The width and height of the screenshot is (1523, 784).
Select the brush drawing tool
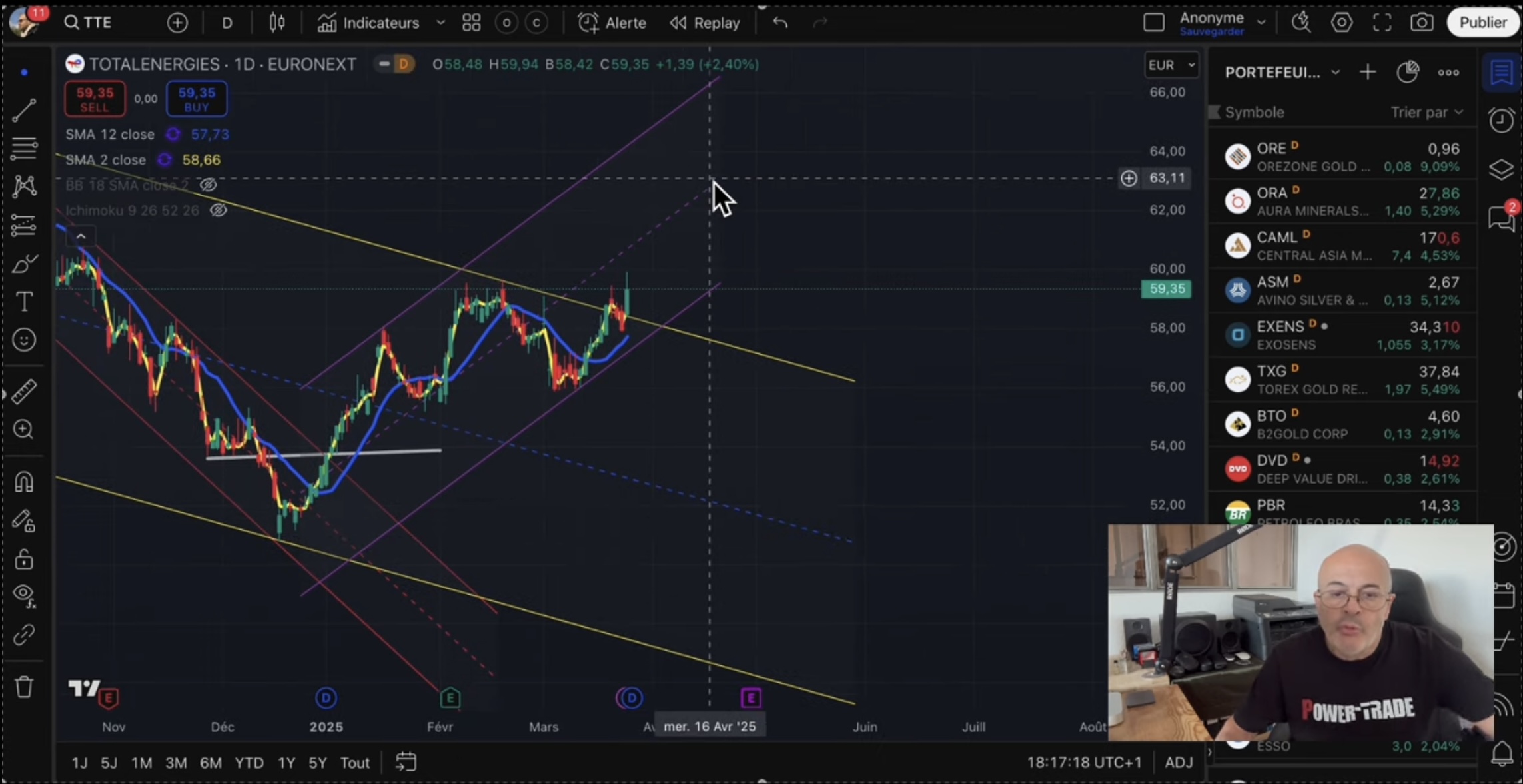click(24, 264)
